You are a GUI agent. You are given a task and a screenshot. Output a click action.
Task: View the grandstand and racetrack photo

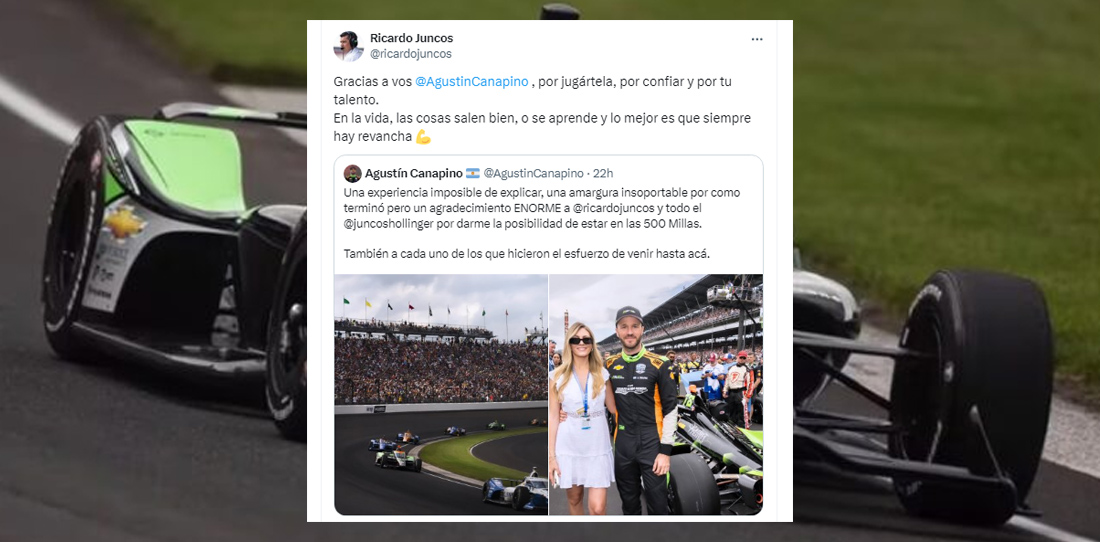441,394
